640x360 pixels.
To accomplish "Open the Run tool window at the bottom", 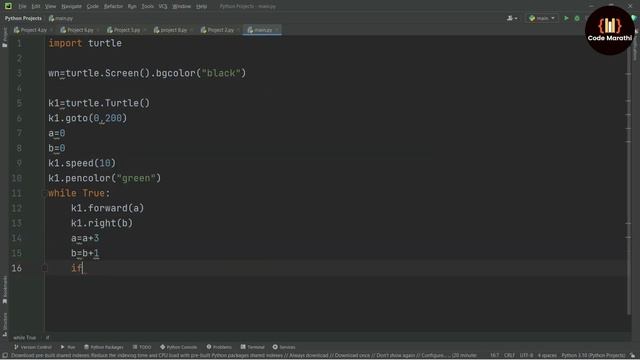I will tap(68, 347).
